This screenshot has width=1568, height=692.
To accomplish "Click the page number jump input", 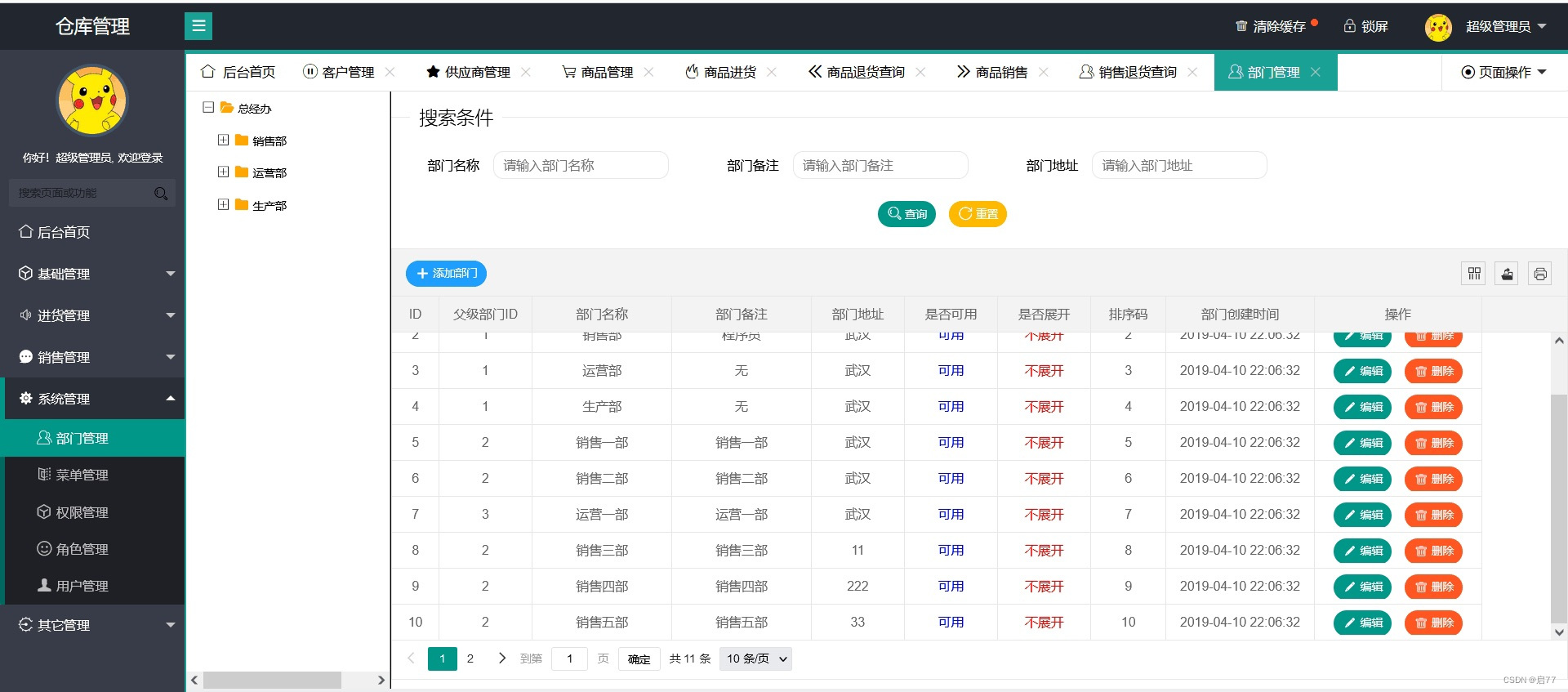I will click(569, 659).
